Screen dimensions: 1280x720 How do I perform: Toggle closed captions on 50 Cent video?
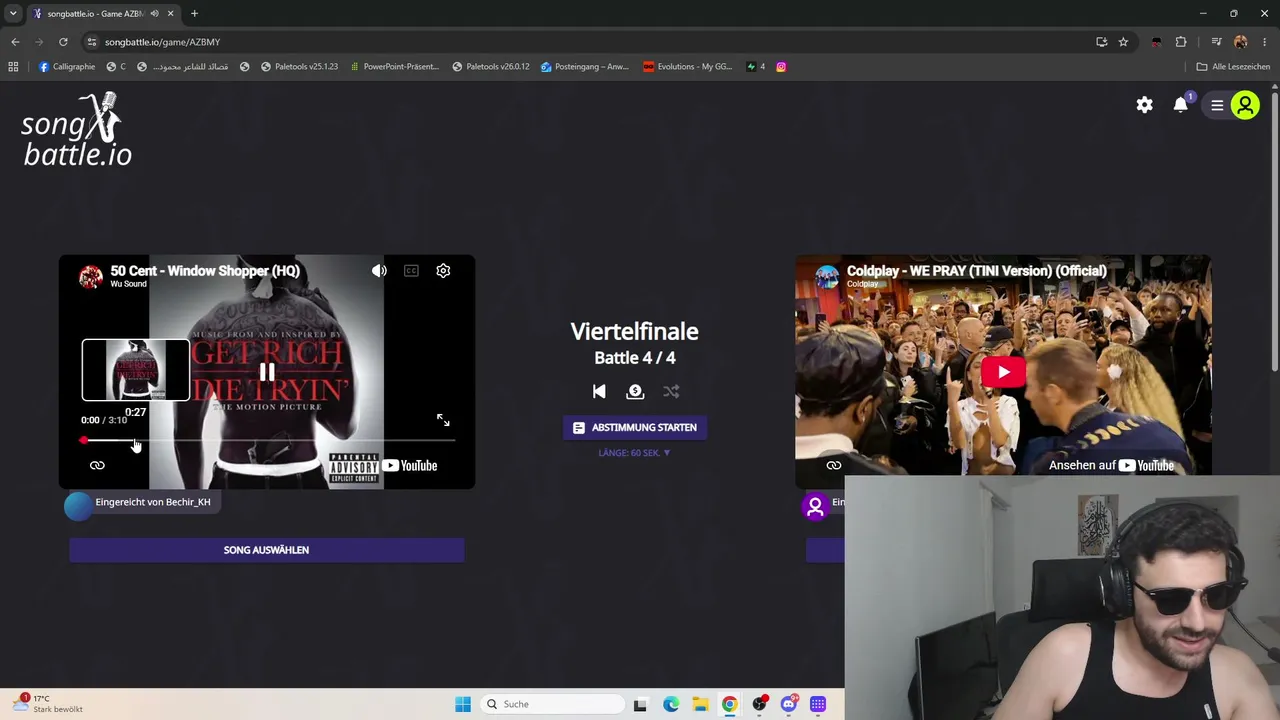(x=411, y=271)
